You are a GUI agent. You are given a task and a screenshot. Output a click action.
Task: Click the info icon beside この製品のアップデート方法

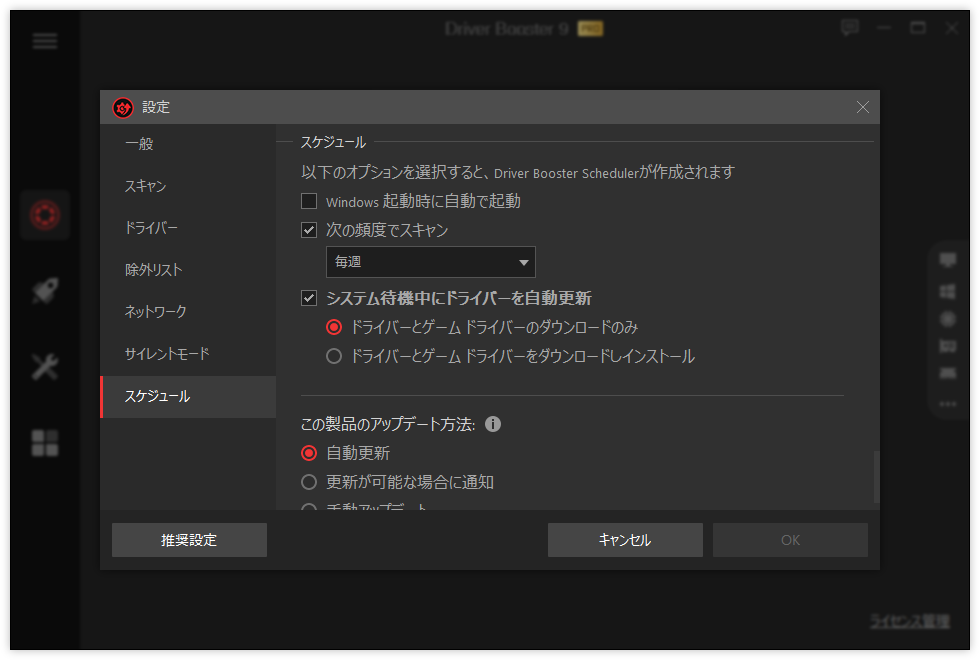point(492,424)
